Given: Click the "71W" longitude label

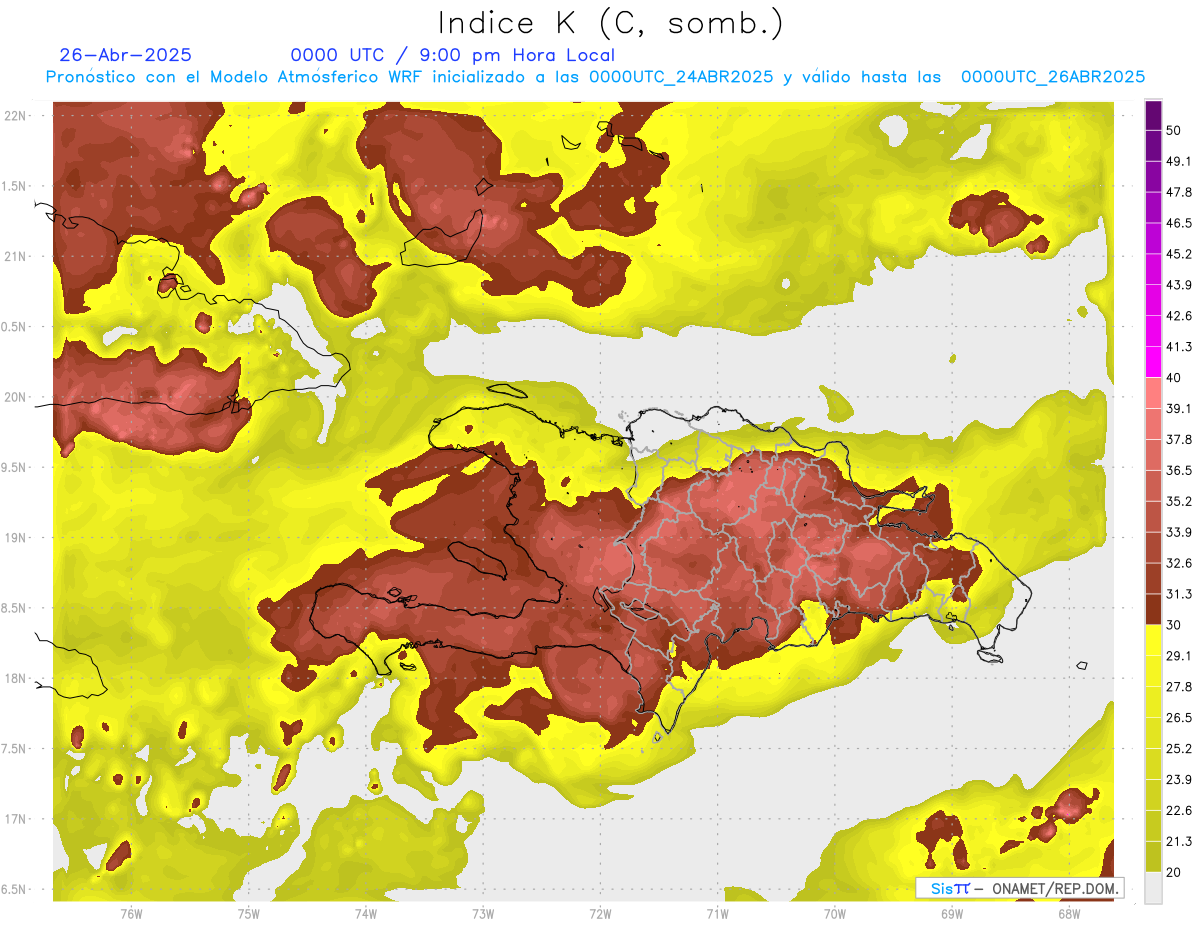Looking at the screenshot, I should pos(717,914).
